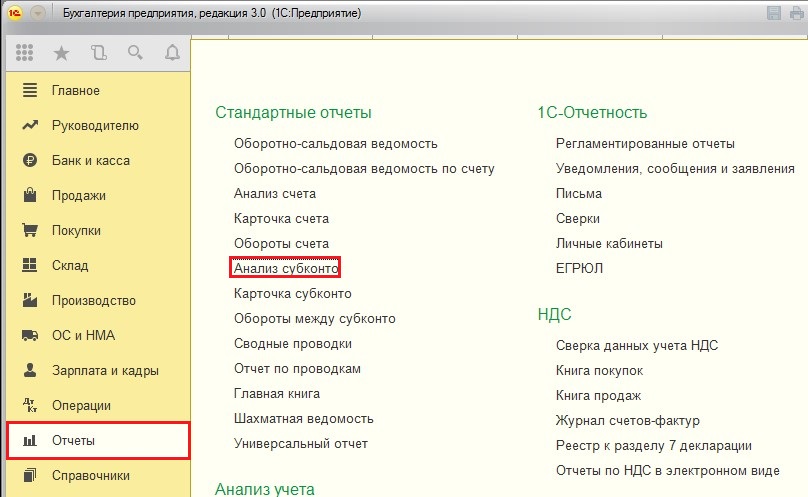
Task: Open Уведомления, сообщения и заявления
Action: 675,169
